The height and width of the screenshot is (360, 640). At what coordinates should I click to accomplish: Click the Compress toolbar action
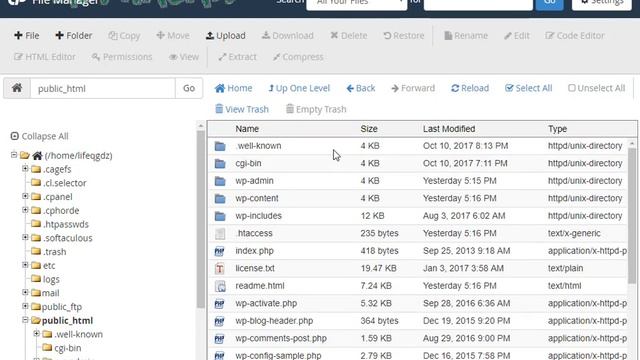coord(298,57)
